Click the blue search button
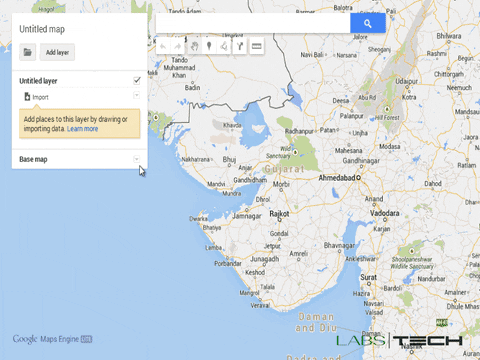 [368, 23]
